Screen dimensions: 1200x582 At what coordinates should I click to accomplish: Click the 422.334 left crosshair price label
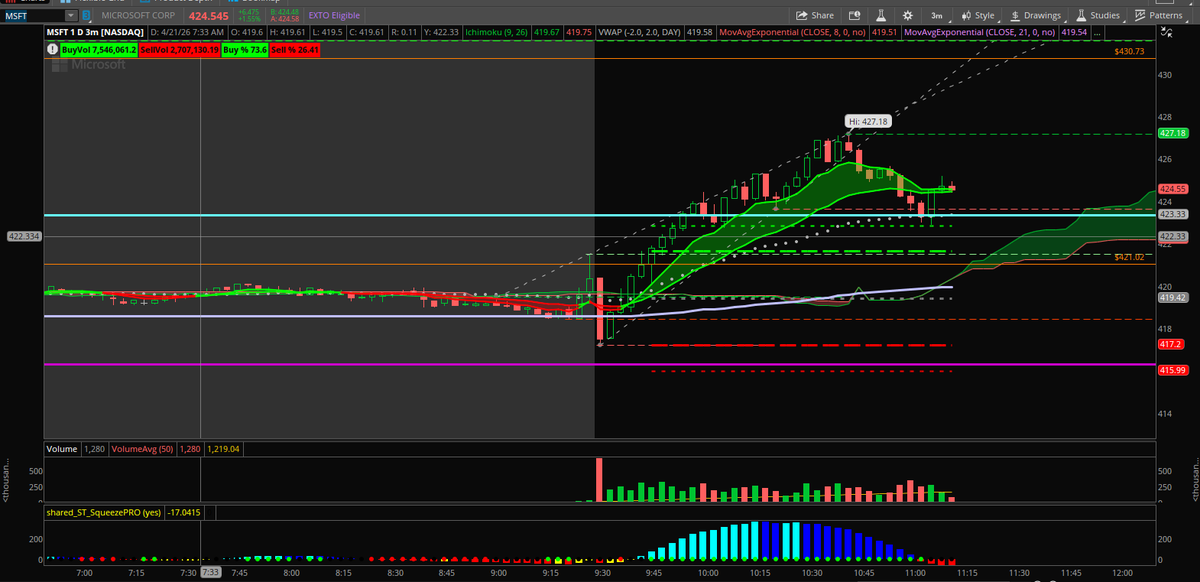(22, 236)
